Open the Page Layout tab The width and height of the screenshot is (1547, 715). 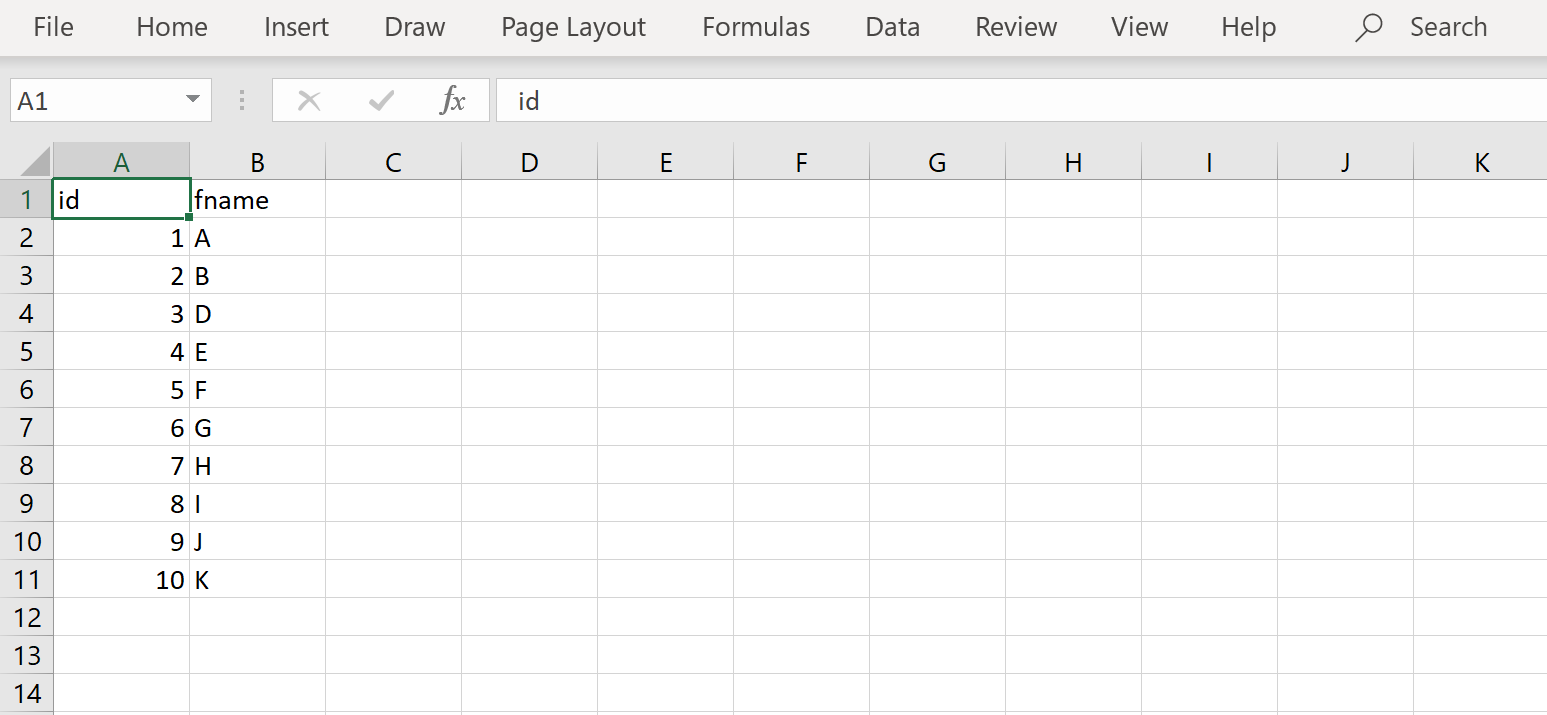(x=573, y=27)
